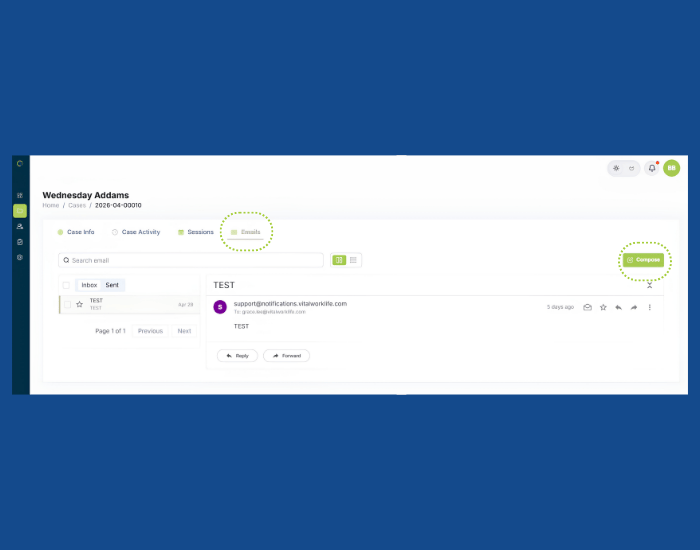Open the Emails tab

246,232
